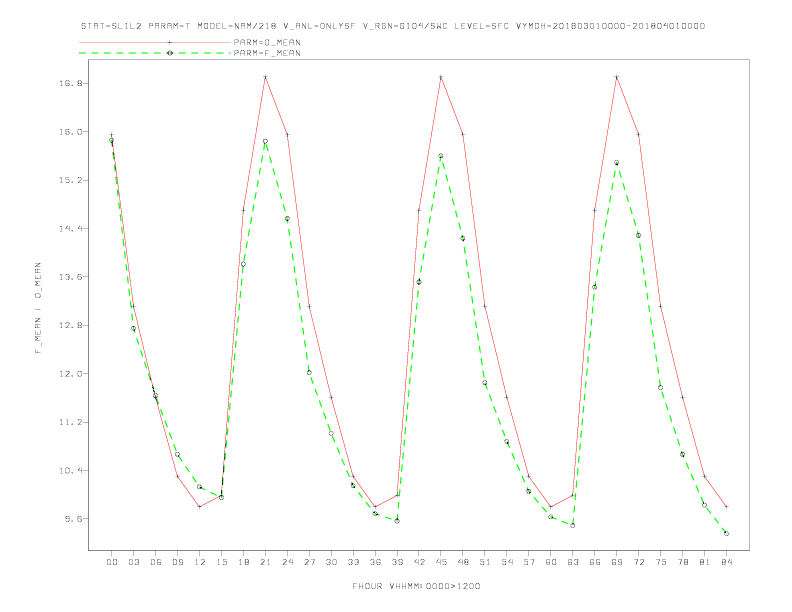Image resolution: width=792 pixels, height=612 pixels.
Task: Click the 72 x-axis hour label
Action: 639,562
